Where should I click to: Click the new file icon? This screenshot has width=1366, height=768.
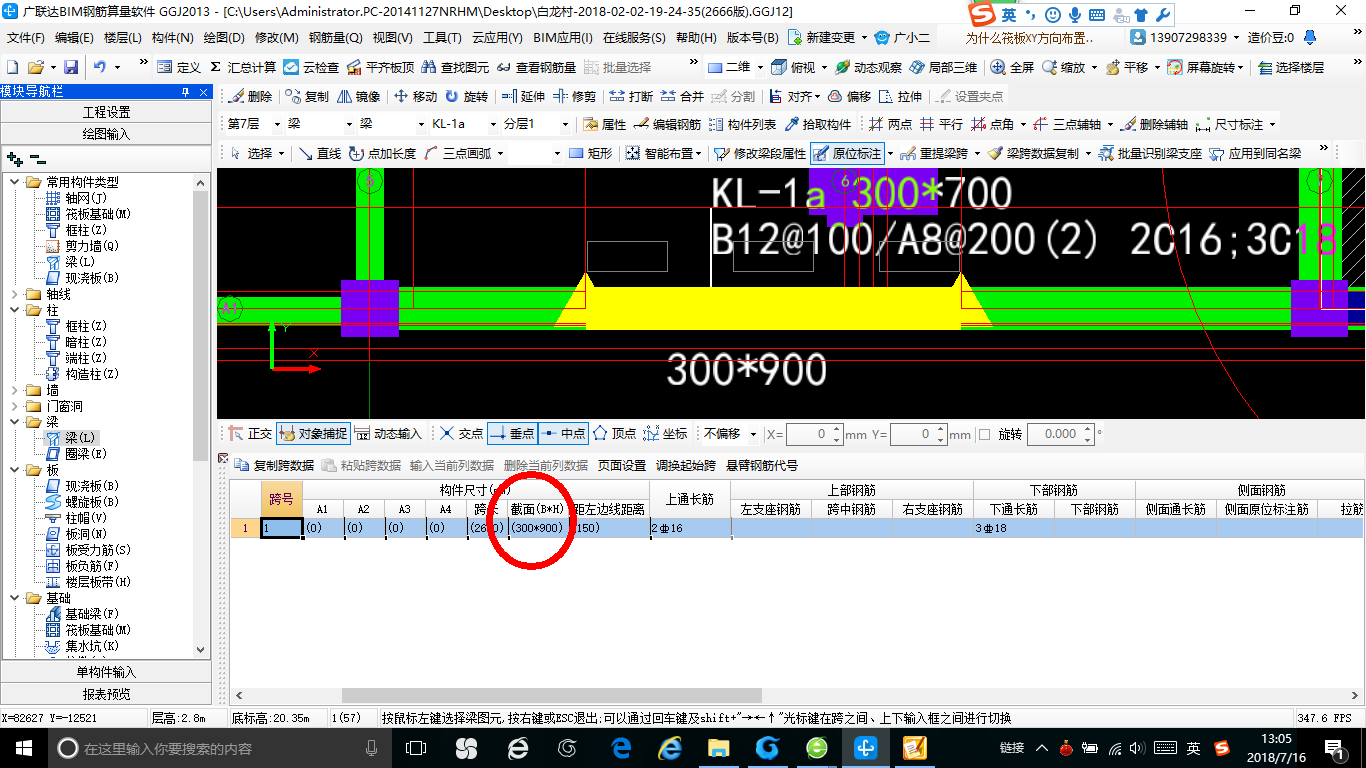(x=12, y=67)
